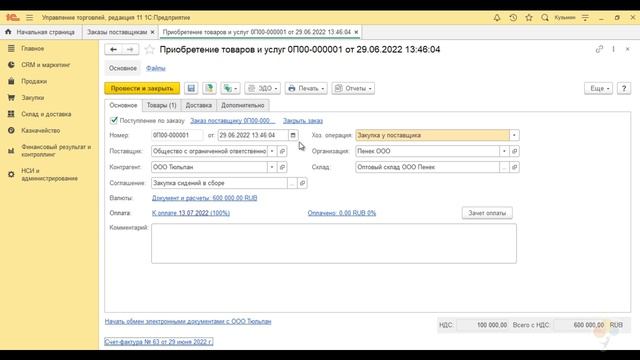Open Еще dropdown menu
640x360 pixels.
tap(598, 89)
